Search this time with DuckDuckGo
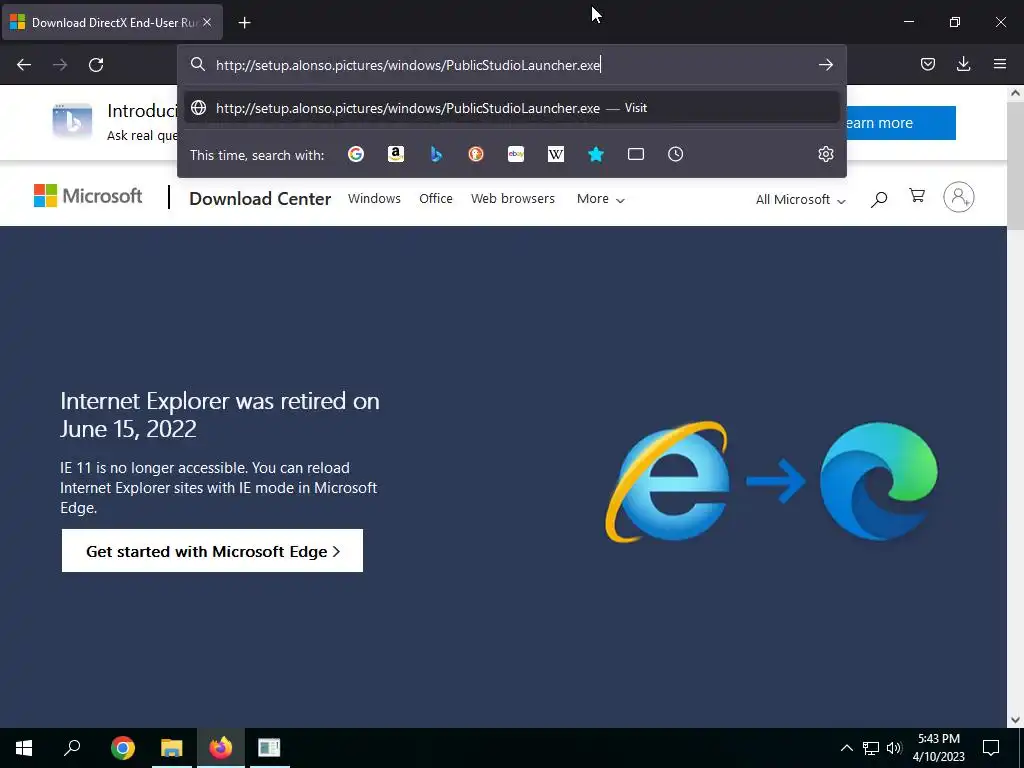1024x768 pixels. 476,154
